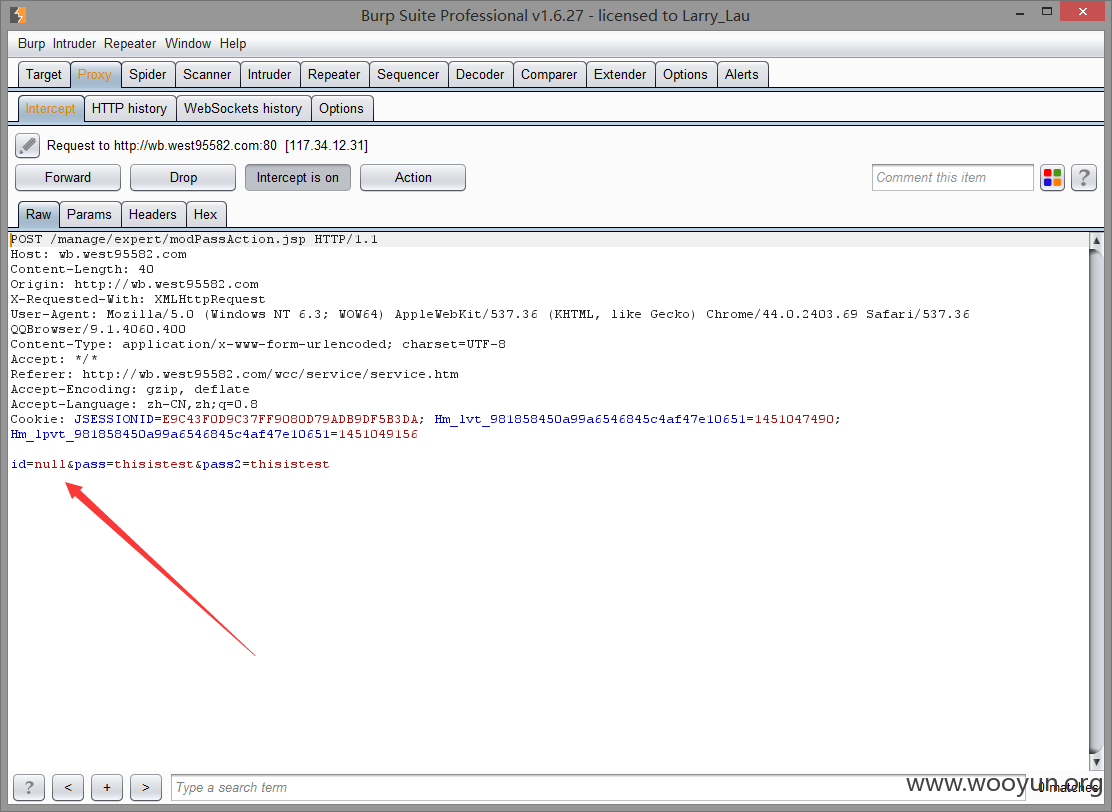
Task: Click the JSESSIONID cookie value
Action: tap(290, 419)
